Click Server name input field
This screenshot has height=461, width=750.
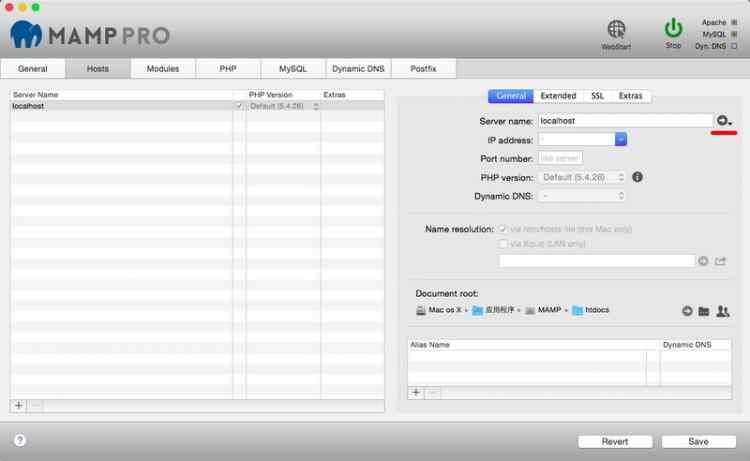click(625, 121)
